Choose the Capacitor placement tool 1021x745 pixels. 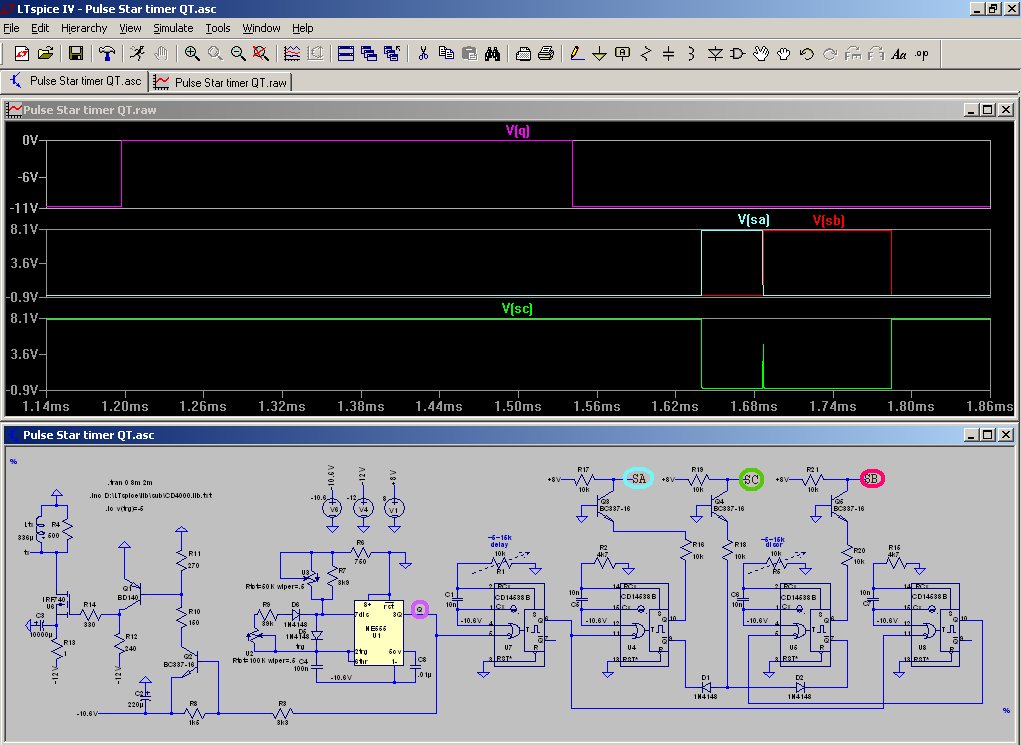click(x=668, y=54)
